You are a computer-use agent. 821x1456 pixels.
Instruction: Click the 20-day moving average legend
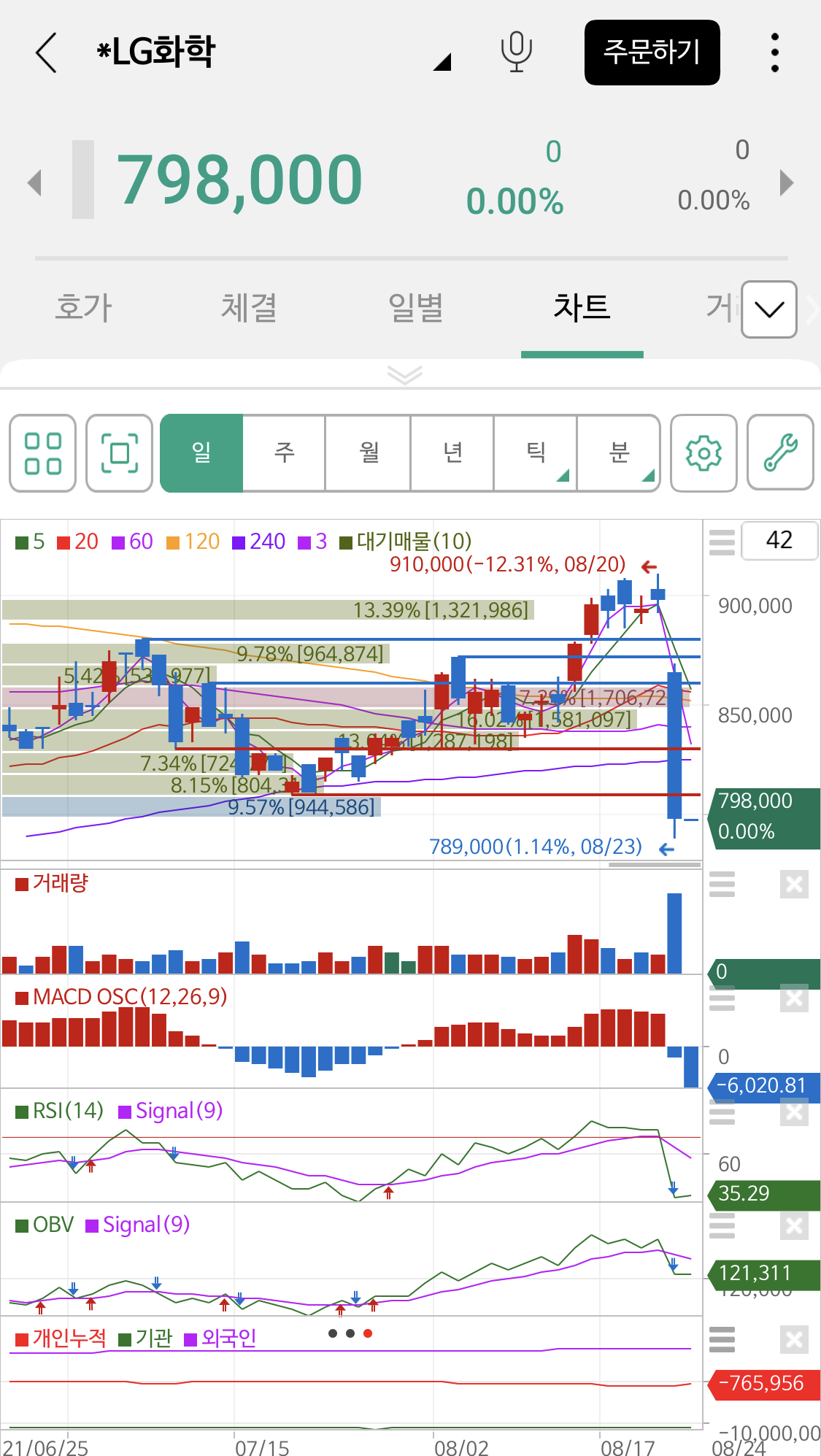(x=77, y=542)
